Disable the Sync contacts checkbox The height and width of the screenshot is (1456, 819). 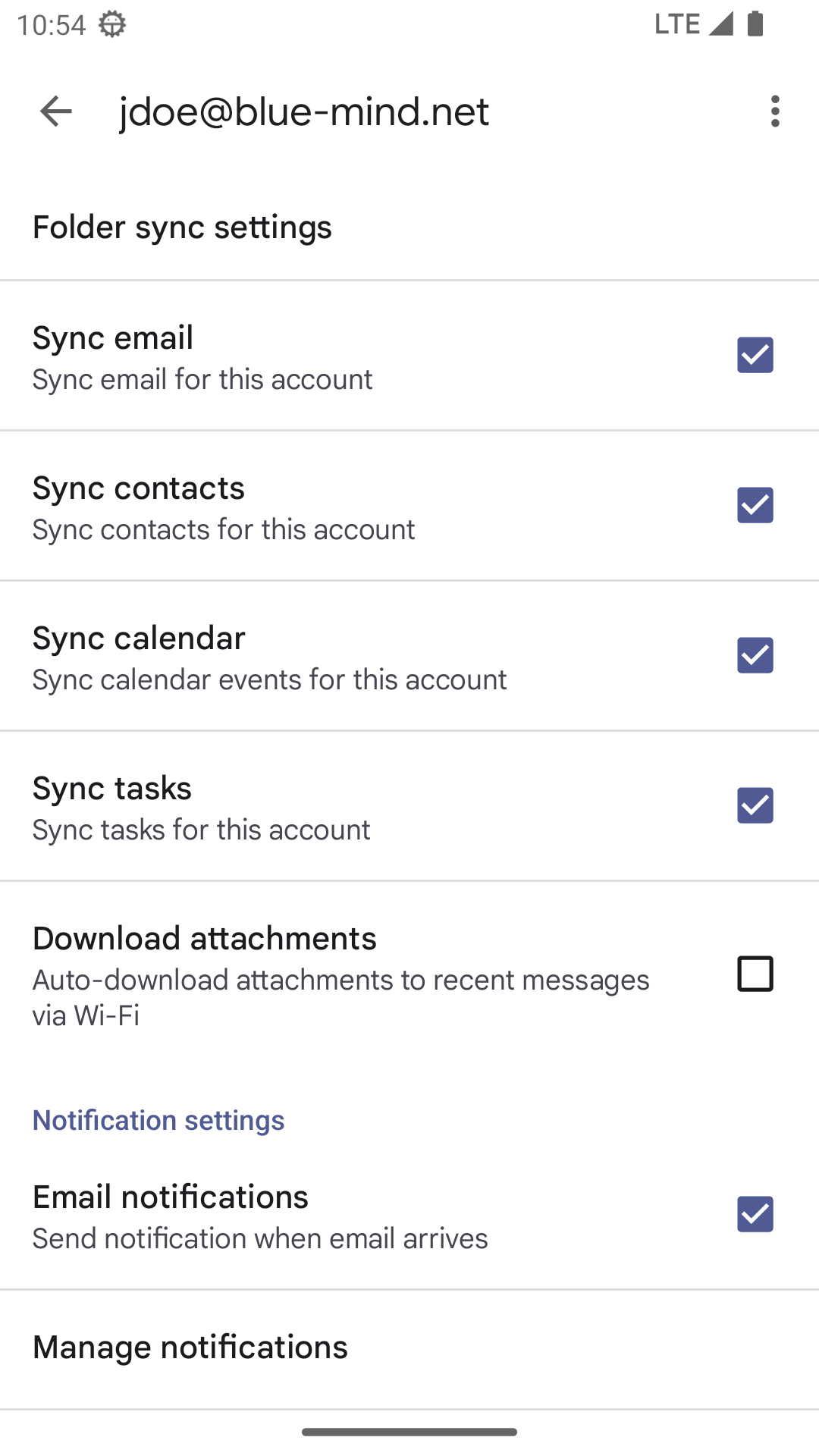pos(755,505)
